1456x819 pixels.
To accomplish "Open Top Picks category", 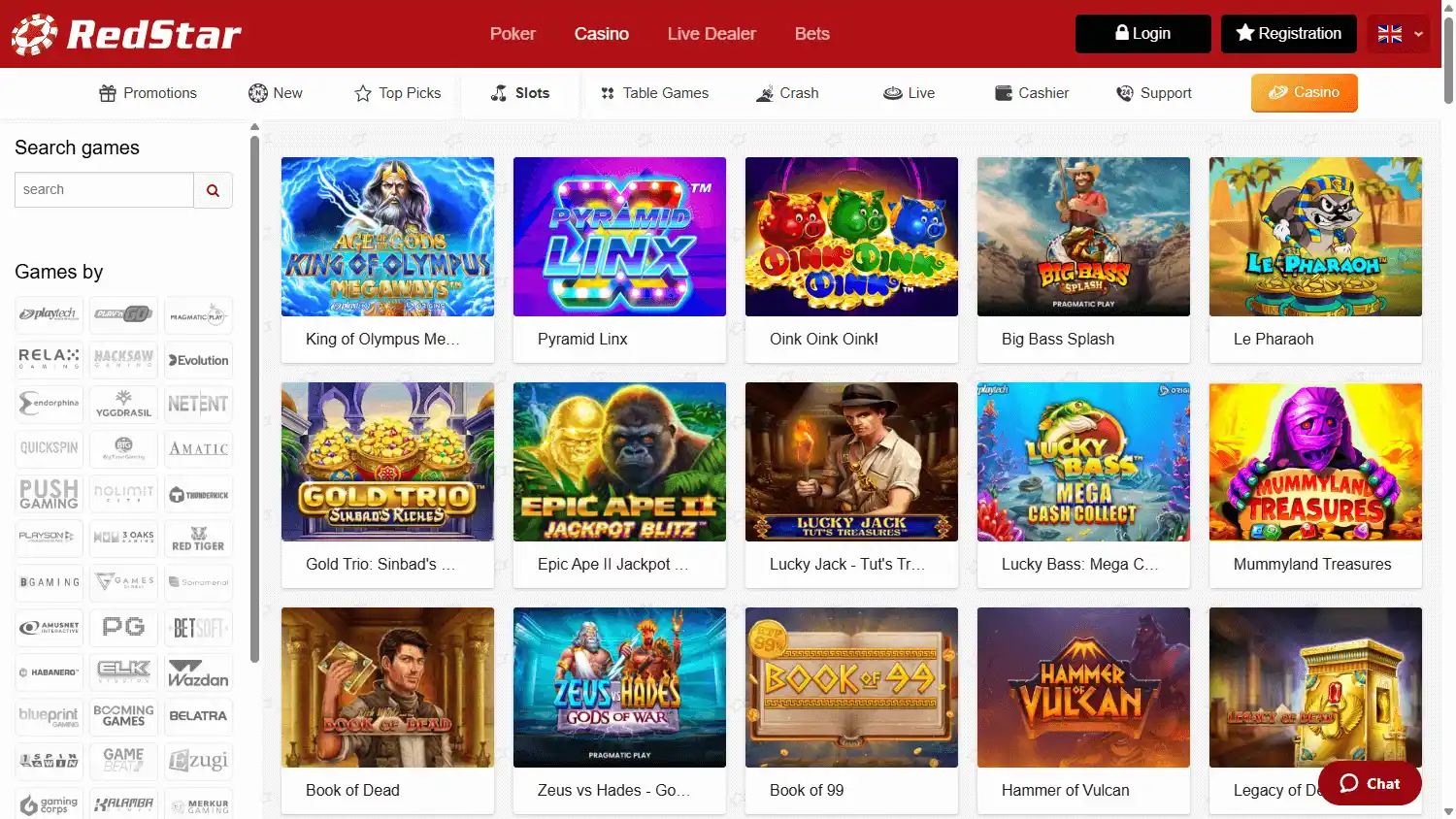I will tap(398, 93).
